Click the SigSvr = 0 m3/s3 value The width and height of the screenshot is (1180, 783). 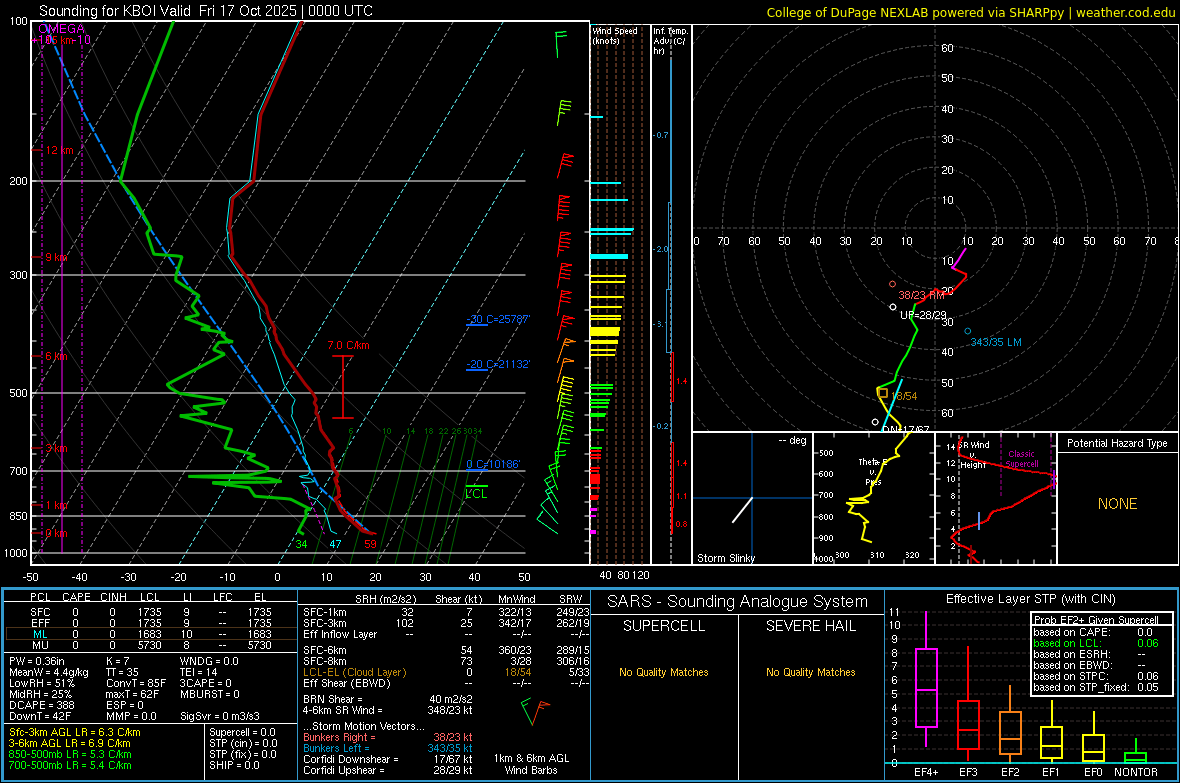pyautogui.click(x=220, y=716)
